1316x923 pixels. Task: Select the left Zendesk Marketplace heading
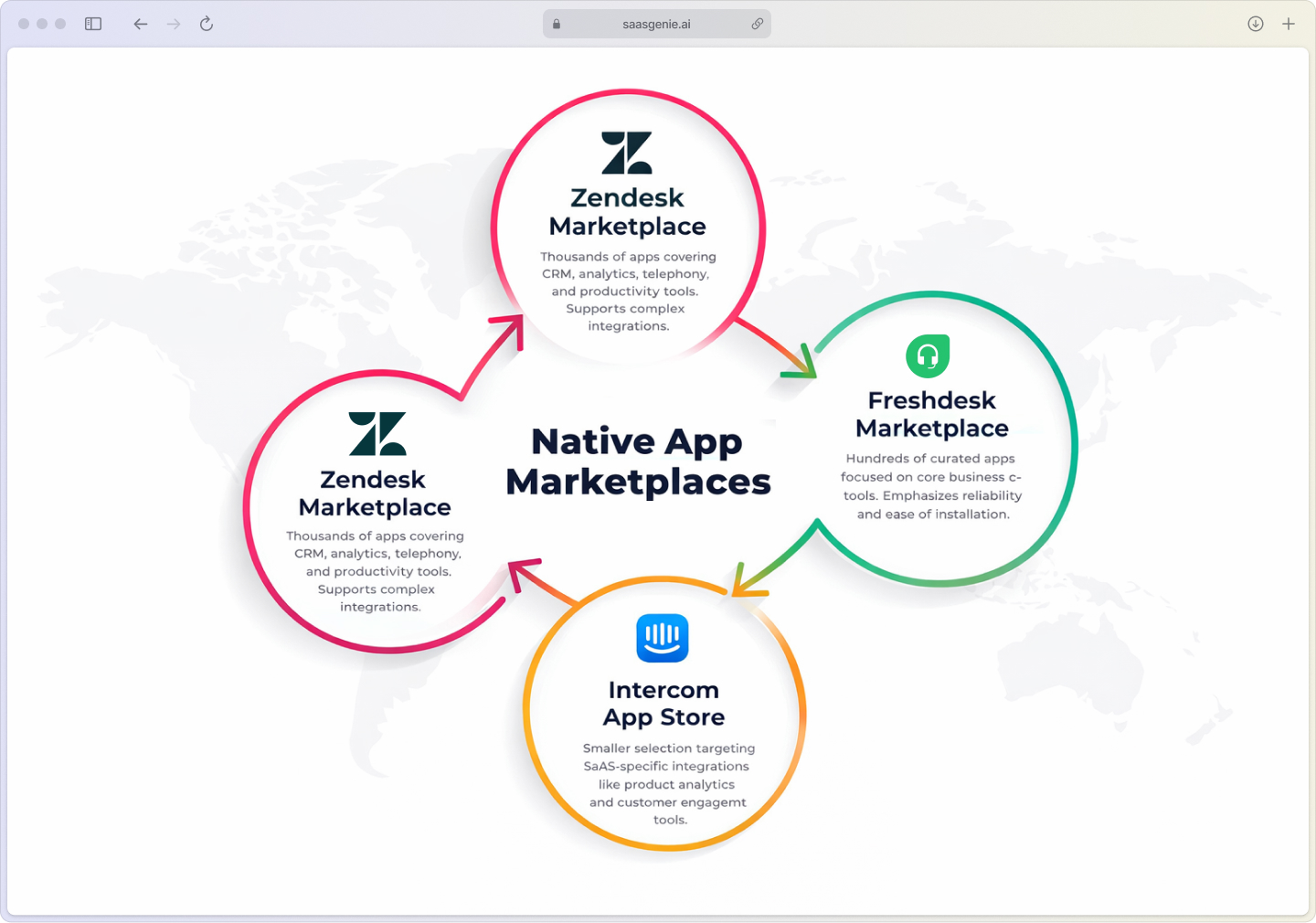[x=375, y=493]
